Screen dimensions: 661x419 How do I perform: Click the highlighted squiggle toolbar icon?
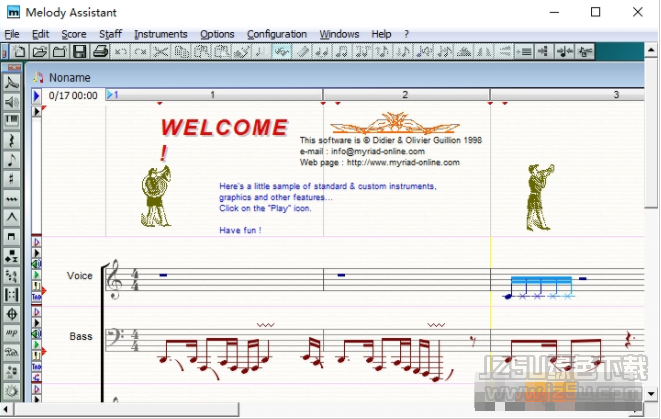[x=282, y=52]
